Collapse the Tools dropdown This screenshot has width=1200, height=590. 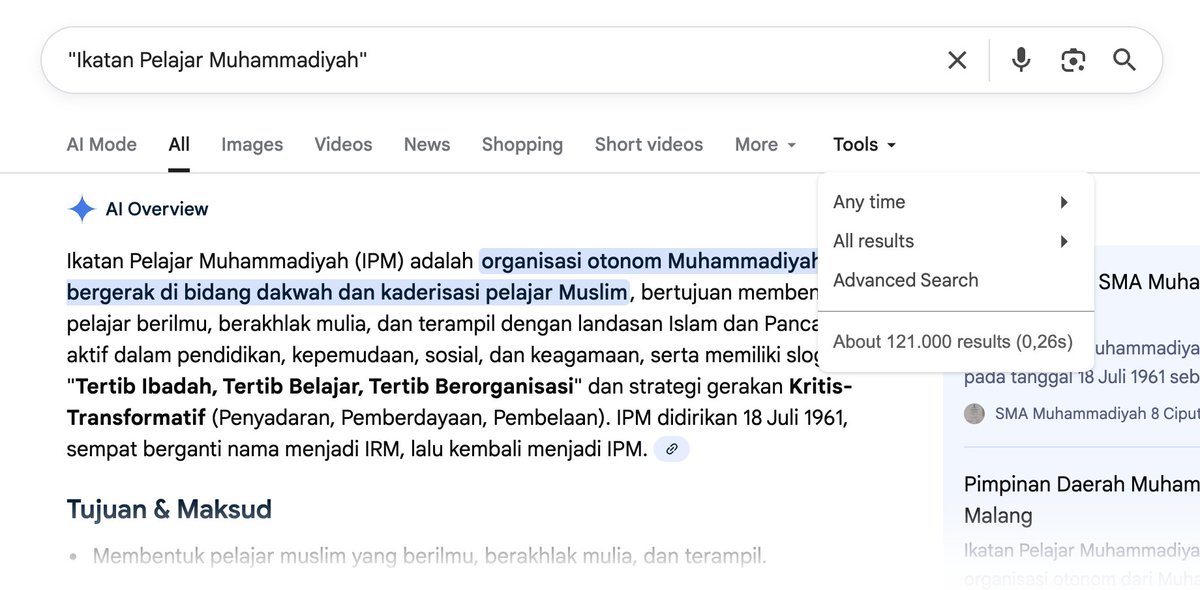pyautogui.click(x=865, y=144)
